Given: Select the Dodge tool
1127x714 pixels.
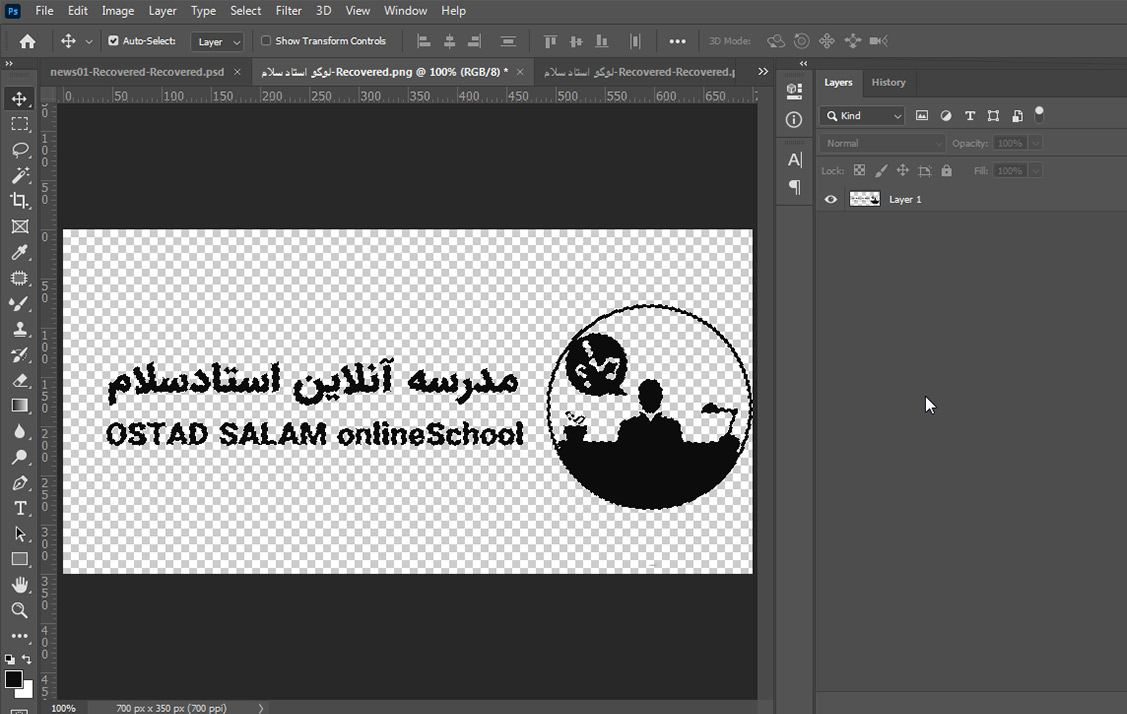Looking at the screenshot, I should click(x=19, y=457).
